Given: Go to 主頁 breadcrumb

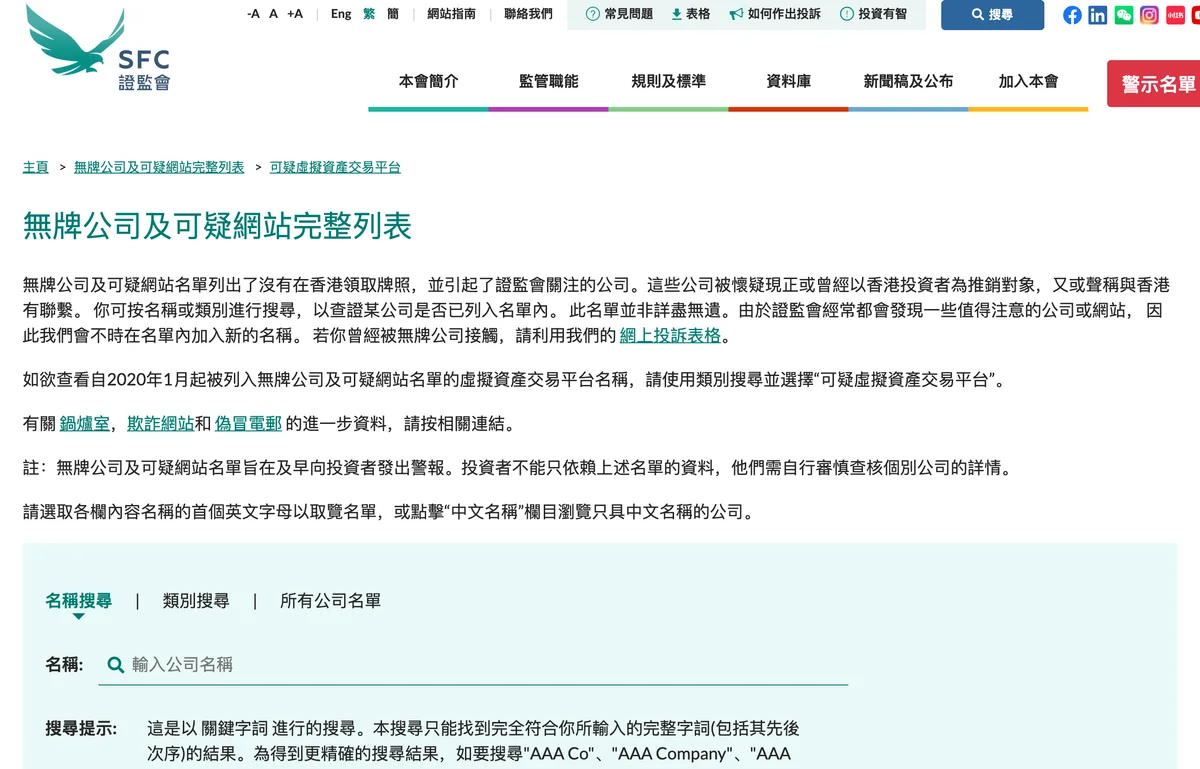Looking at the screenshot, I should 35,167.
